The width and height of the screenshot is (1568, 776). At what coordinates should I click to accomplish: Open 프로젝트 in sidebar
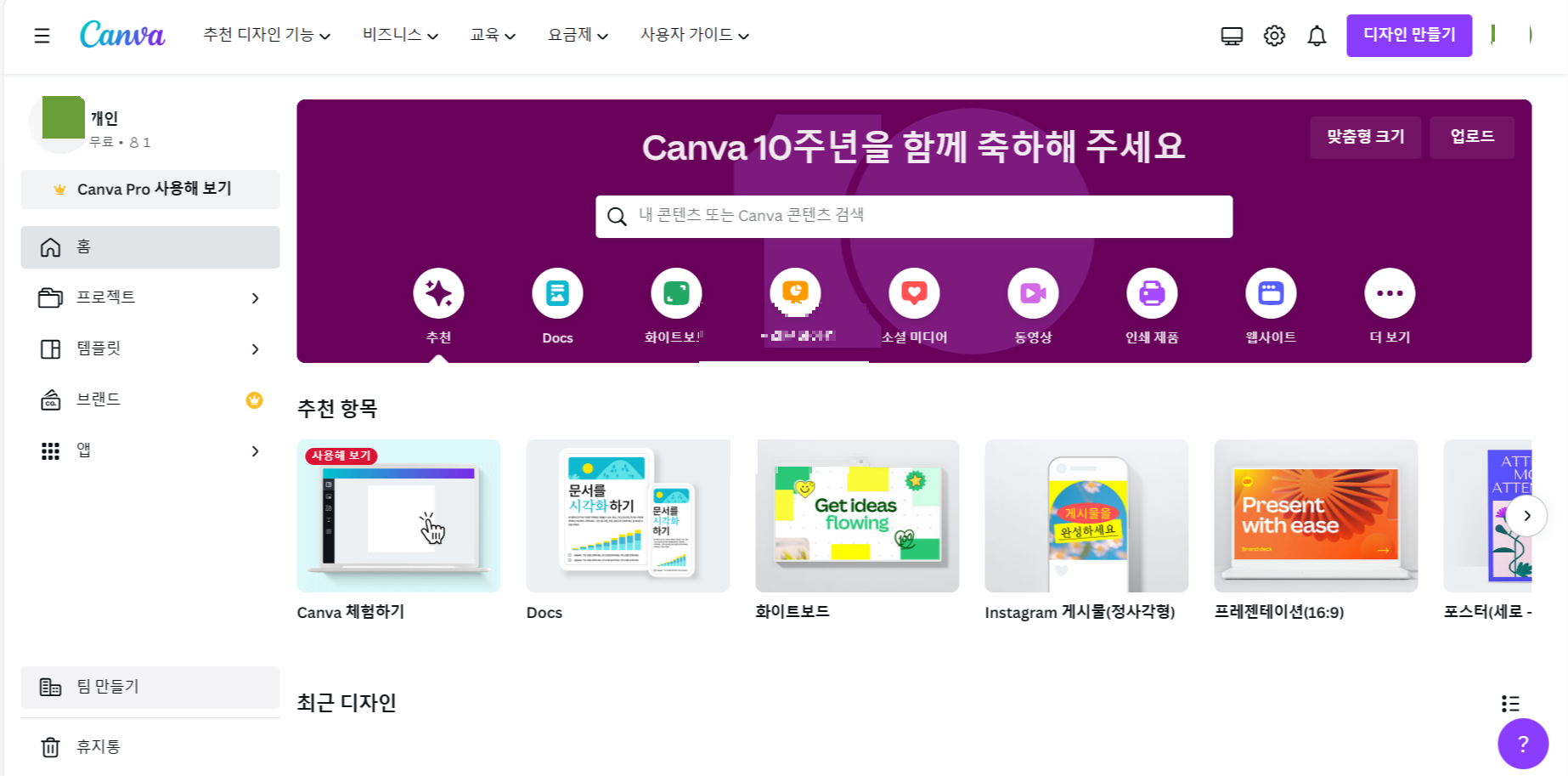(150, 297)
